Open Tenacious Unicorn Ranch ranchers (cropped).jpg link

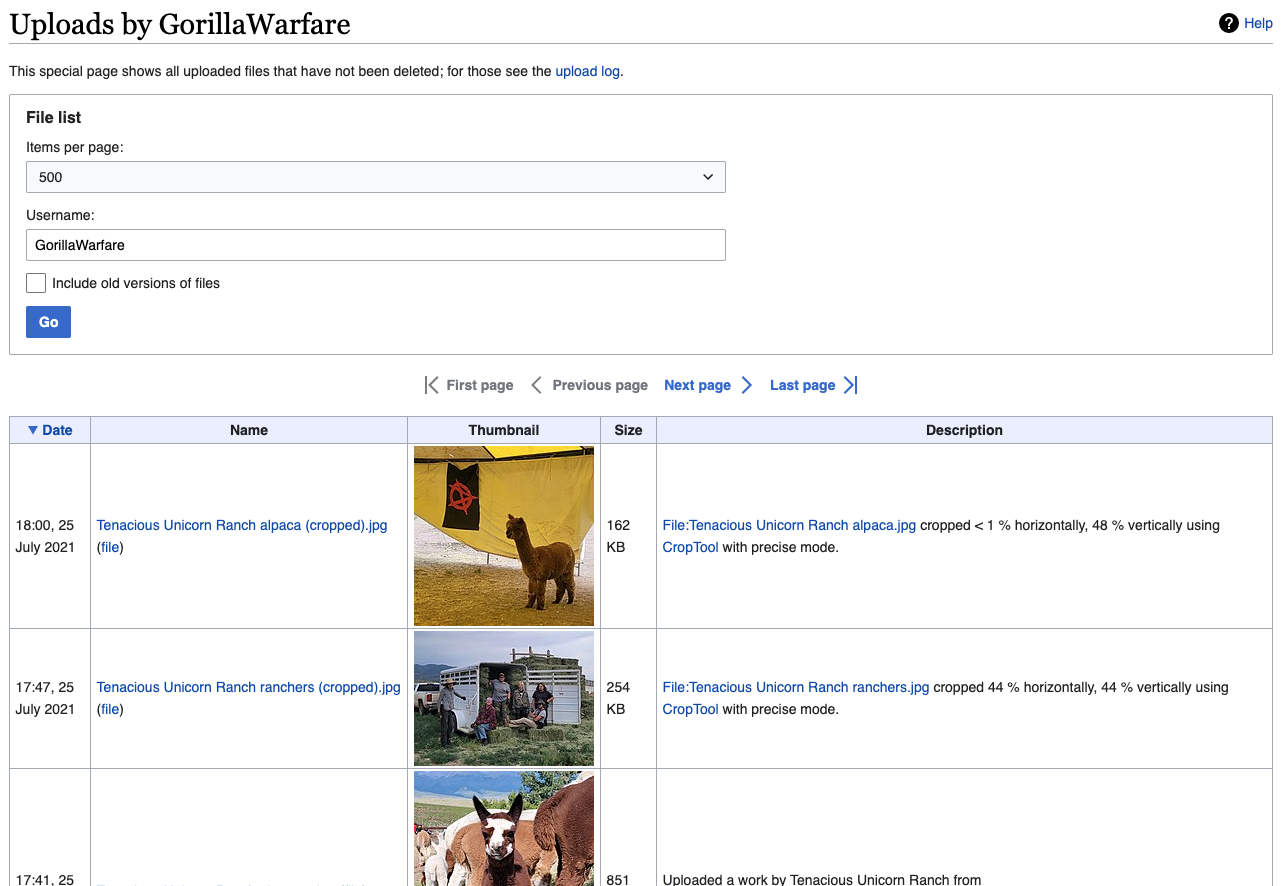coord(248,687)
